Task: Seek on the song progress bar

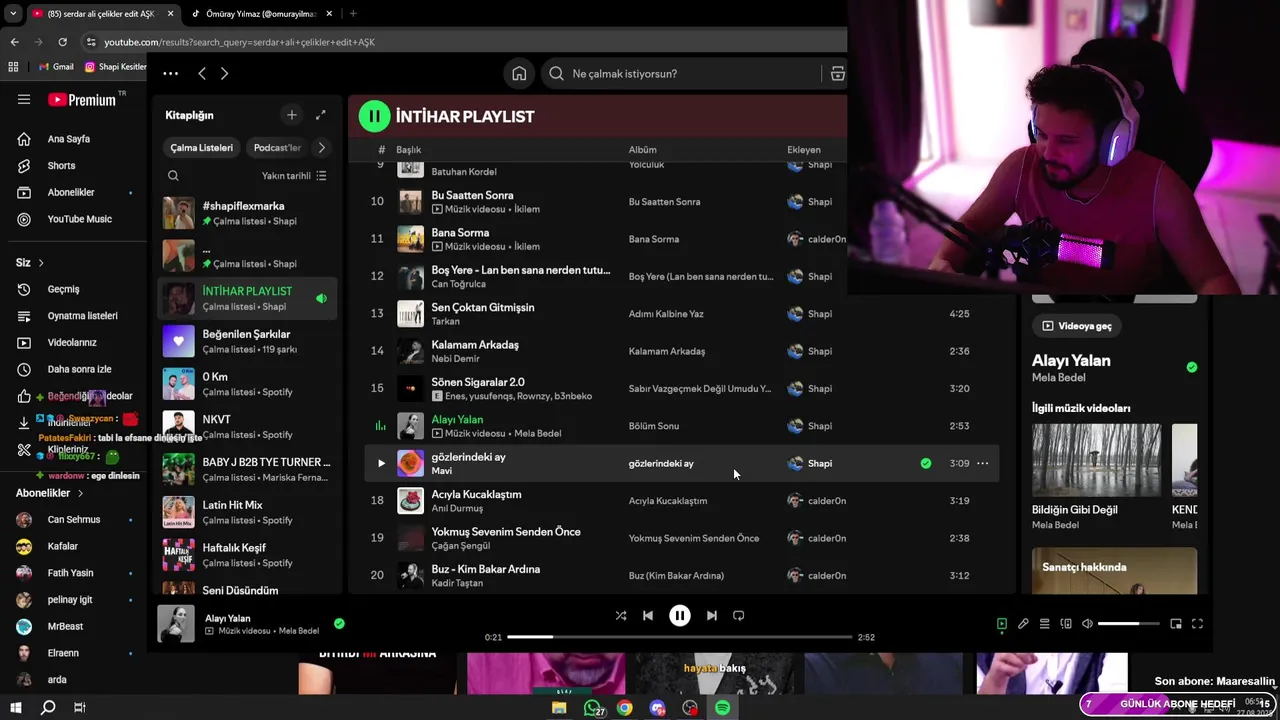Action: (679, 637)
